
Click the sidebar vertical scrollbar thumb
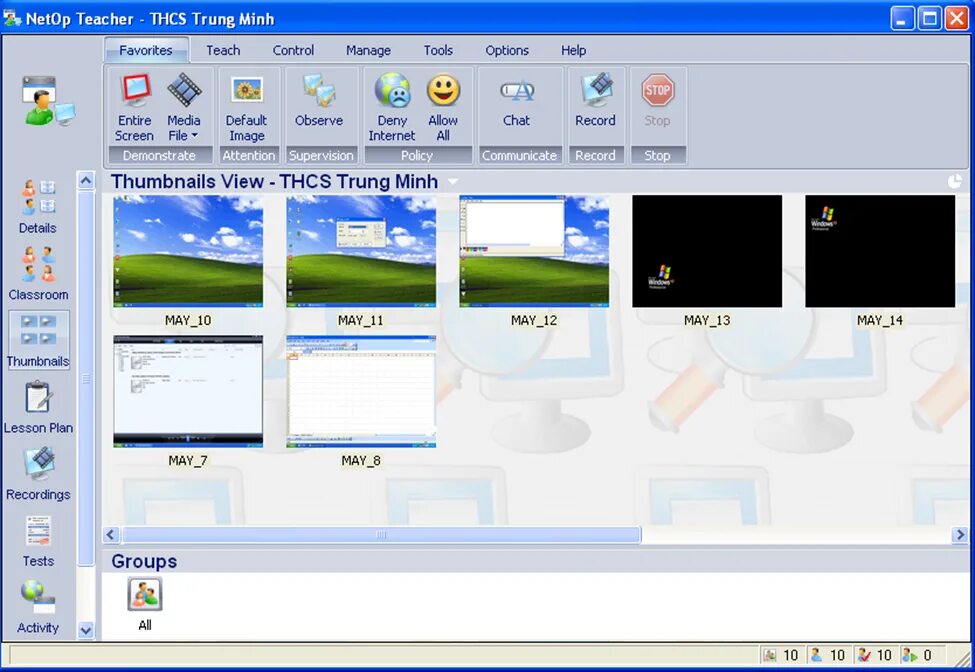pyautogui.click(x=86, y=379)
